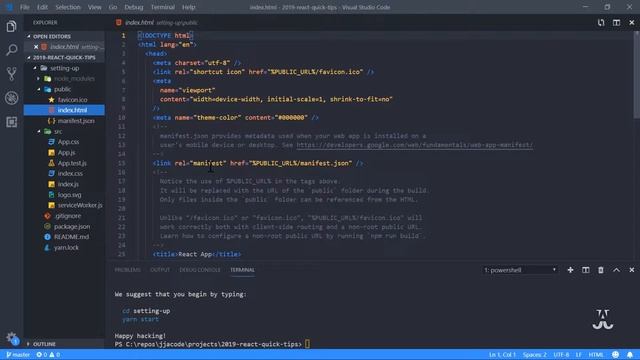Open the Edit menu
Image resolution: width=640 pixels, height=360 pixels.
(42, 7)
